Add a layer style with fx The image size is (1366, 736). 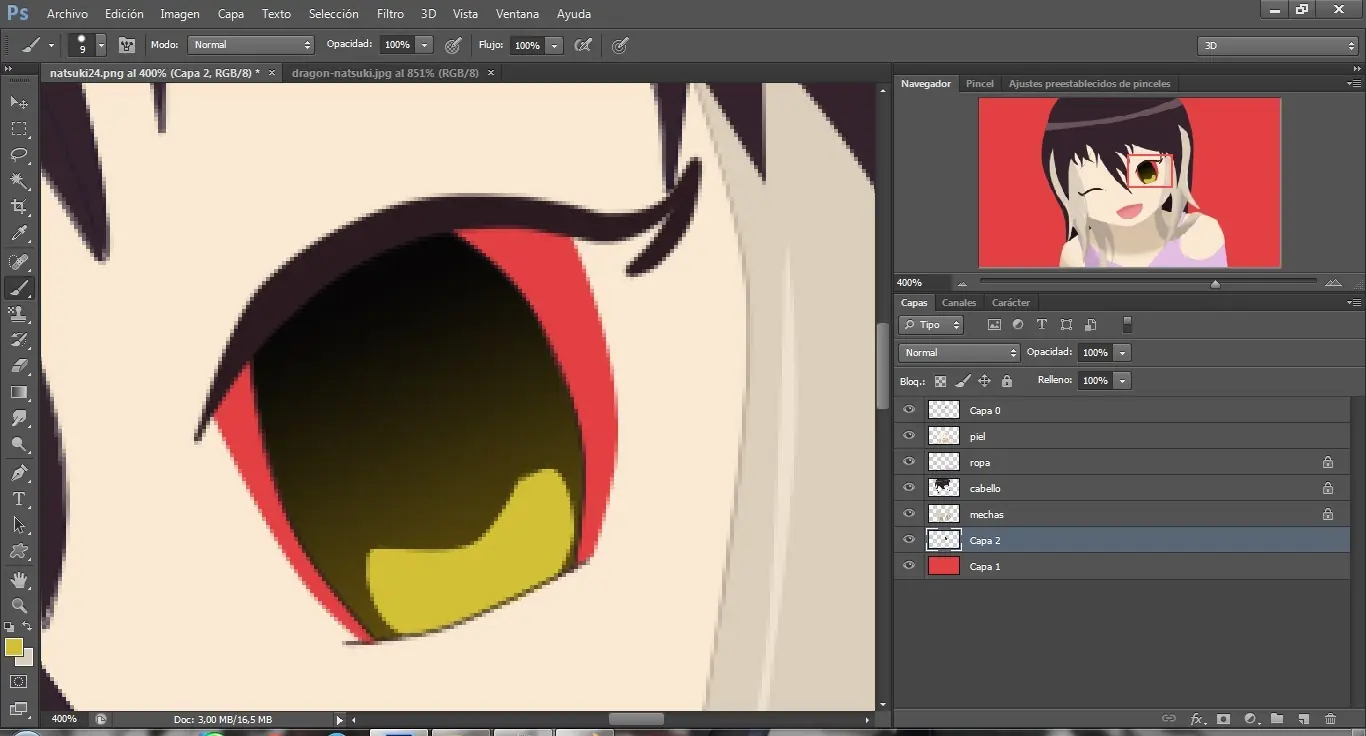click(x=1197, y=719)
